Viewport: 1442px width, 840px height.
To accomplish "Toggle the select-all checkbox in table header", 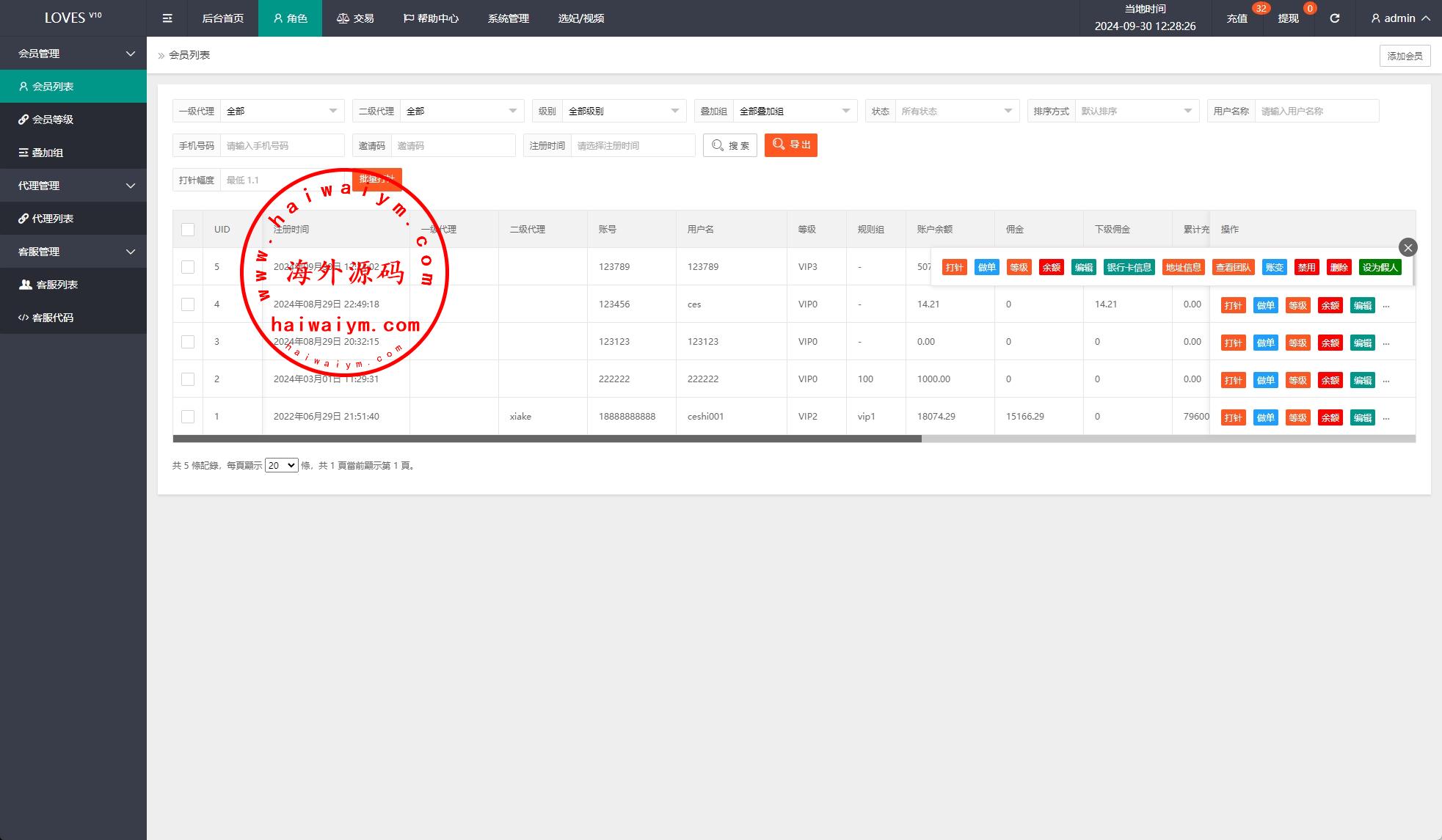I will click(x=188, y=230).
